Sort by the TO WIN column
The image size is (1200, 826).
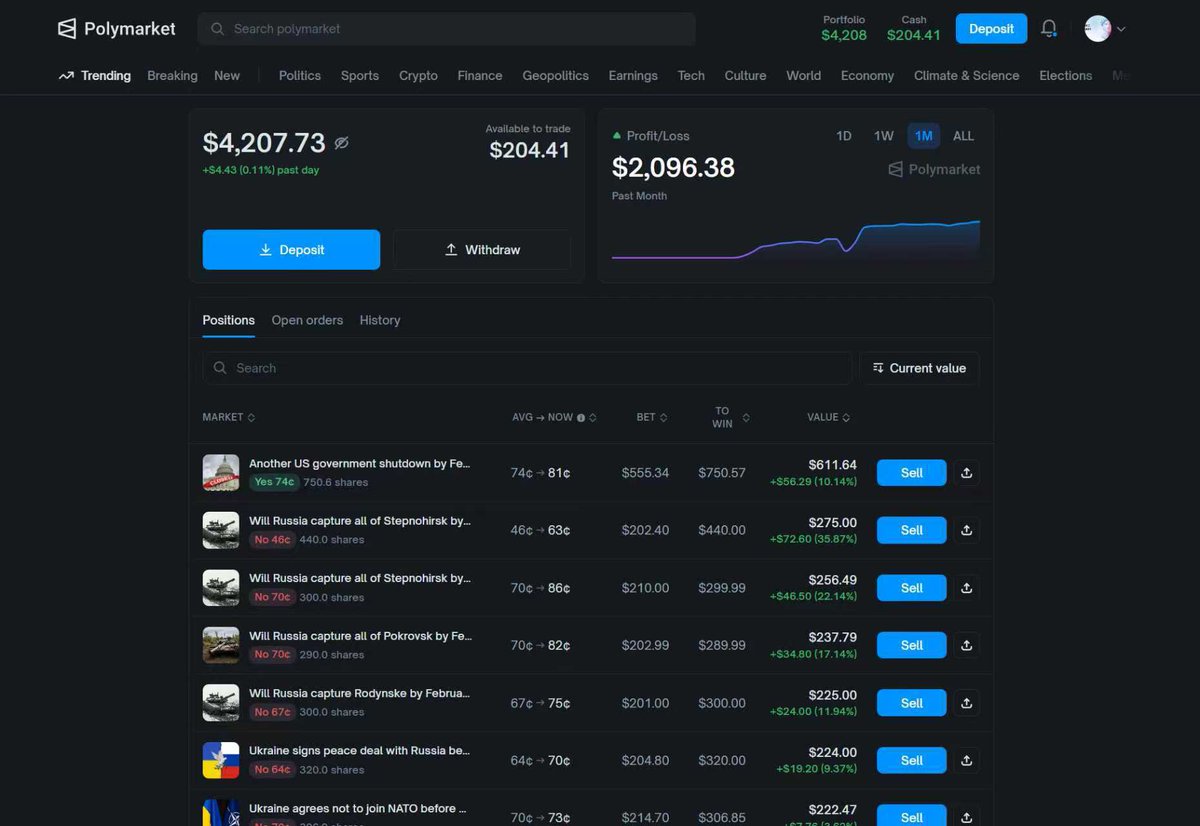point(731,417)
